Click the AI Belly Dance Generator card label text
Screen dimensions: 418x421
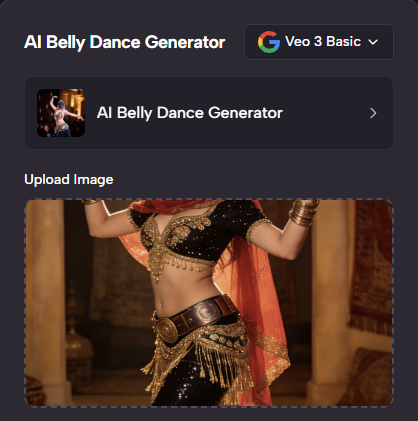tap(190, 113)
